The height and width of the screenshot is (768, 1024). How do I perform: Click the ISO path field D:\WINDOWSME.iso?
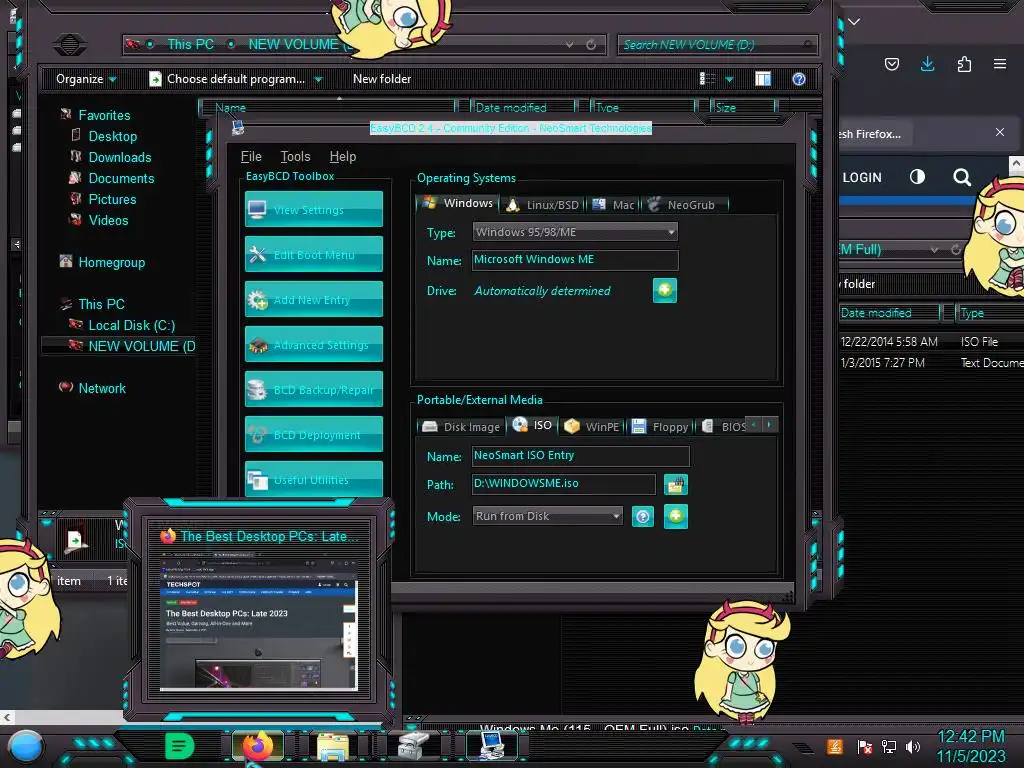[563, 484]
